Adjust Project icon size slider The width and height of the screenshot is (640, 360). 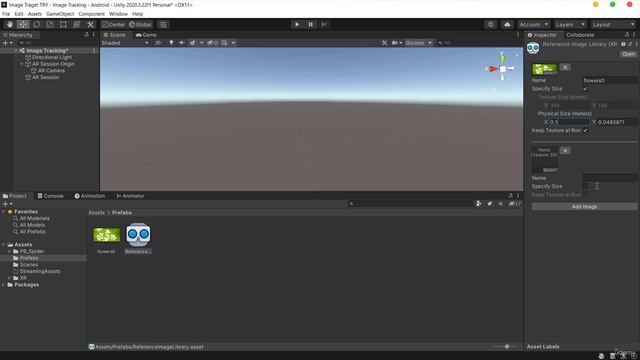[507, 347]
